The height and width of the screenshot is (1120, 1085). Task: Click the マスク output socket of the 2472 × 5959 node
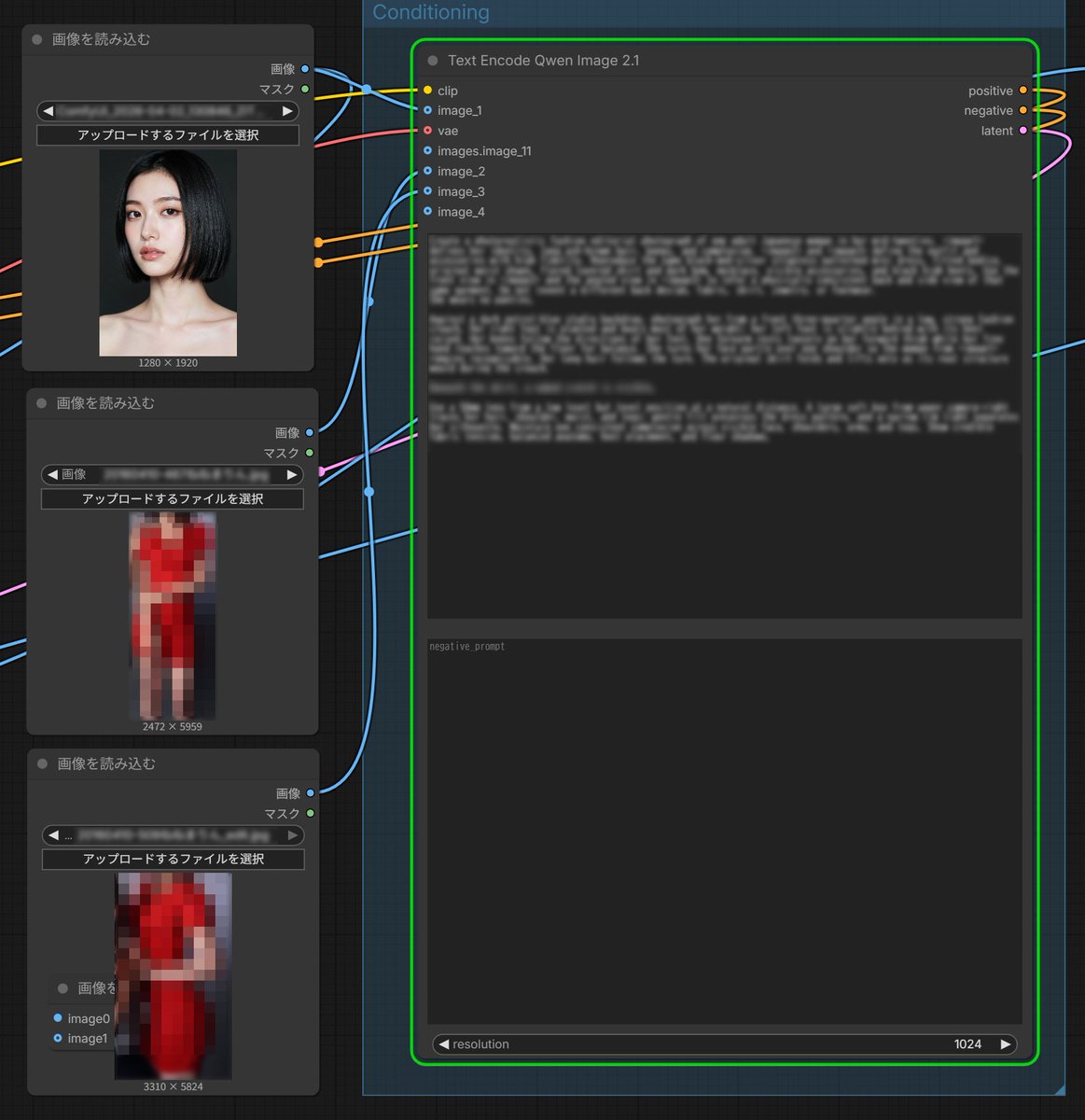click(310, 453)
